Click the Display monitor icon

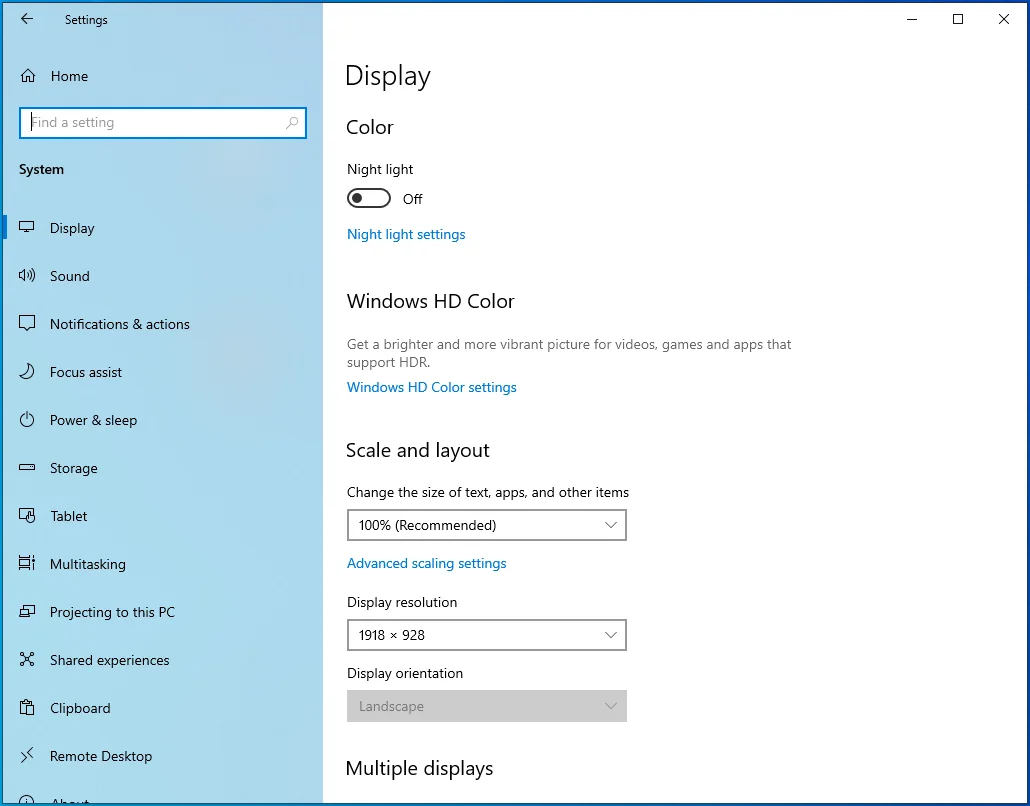pos(27,227)
